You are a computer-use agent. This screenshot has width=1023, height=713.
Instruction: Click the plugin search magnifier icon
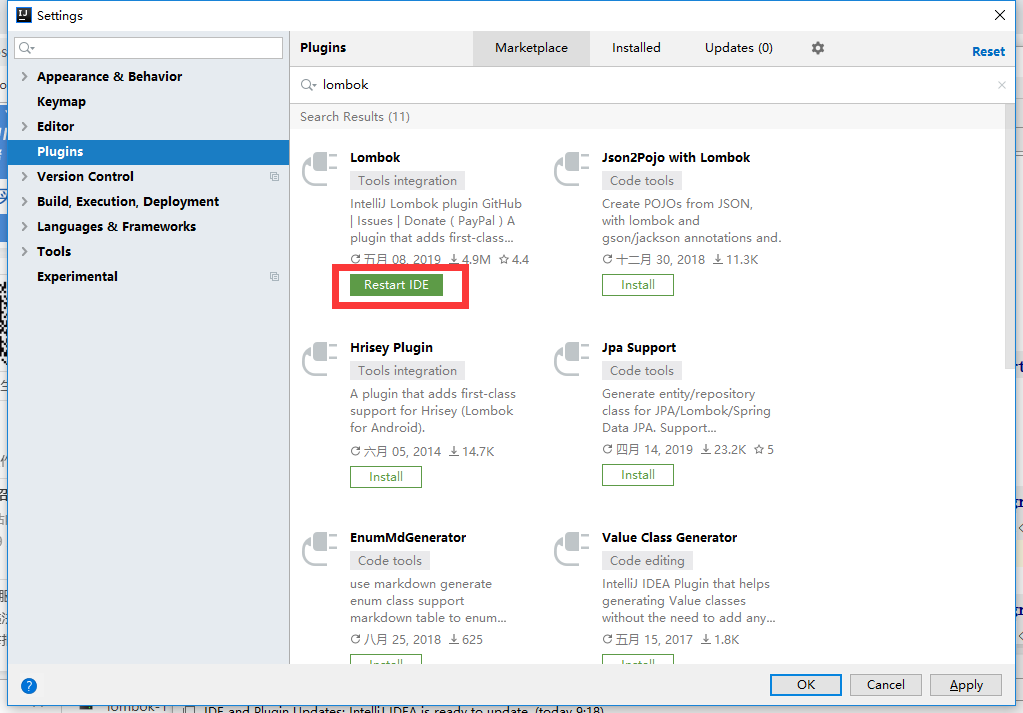308,85
